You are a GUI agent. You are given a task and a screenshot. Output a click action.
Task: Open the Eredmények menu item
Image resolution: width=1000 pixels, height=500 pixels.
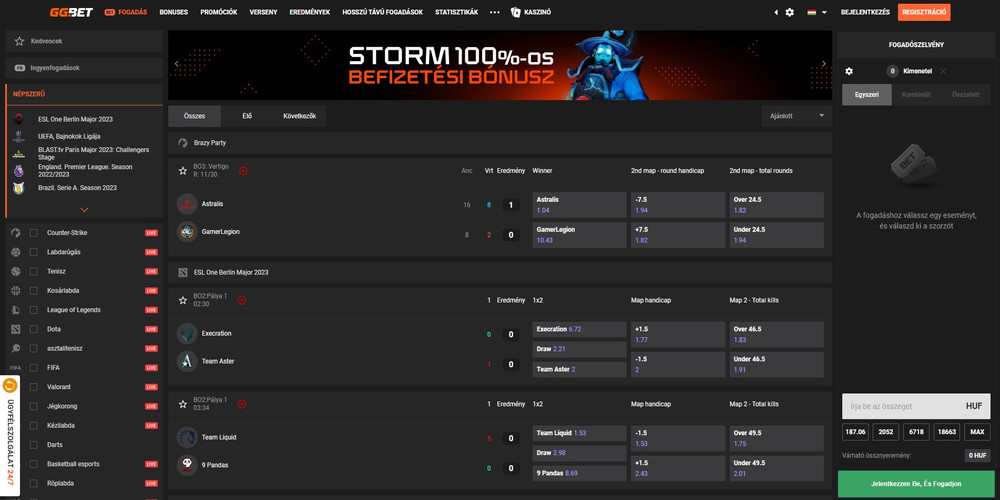(311, 12)
